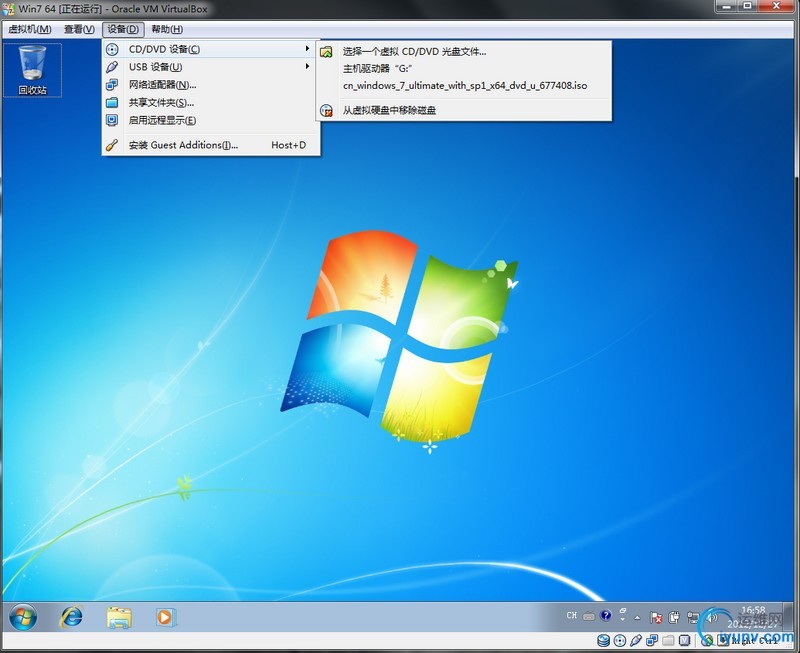800x653 pixels.
Task: Click the language bar options down arrow
Action: coord(622,619)
